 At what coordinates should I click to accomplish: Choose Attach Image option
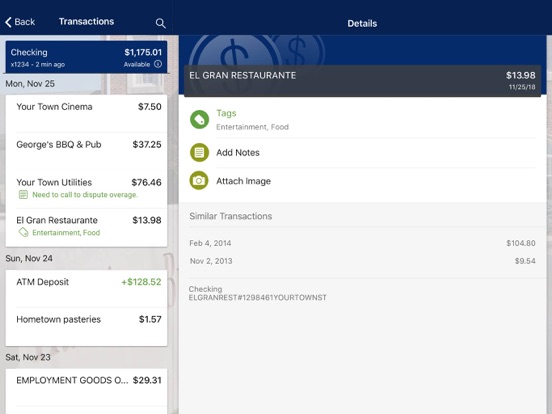(x=243, y=181)
